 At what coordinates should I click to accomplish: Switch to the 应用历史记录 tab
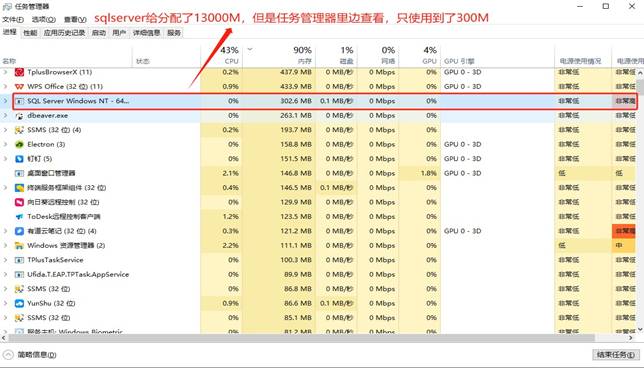click(64, 33)
